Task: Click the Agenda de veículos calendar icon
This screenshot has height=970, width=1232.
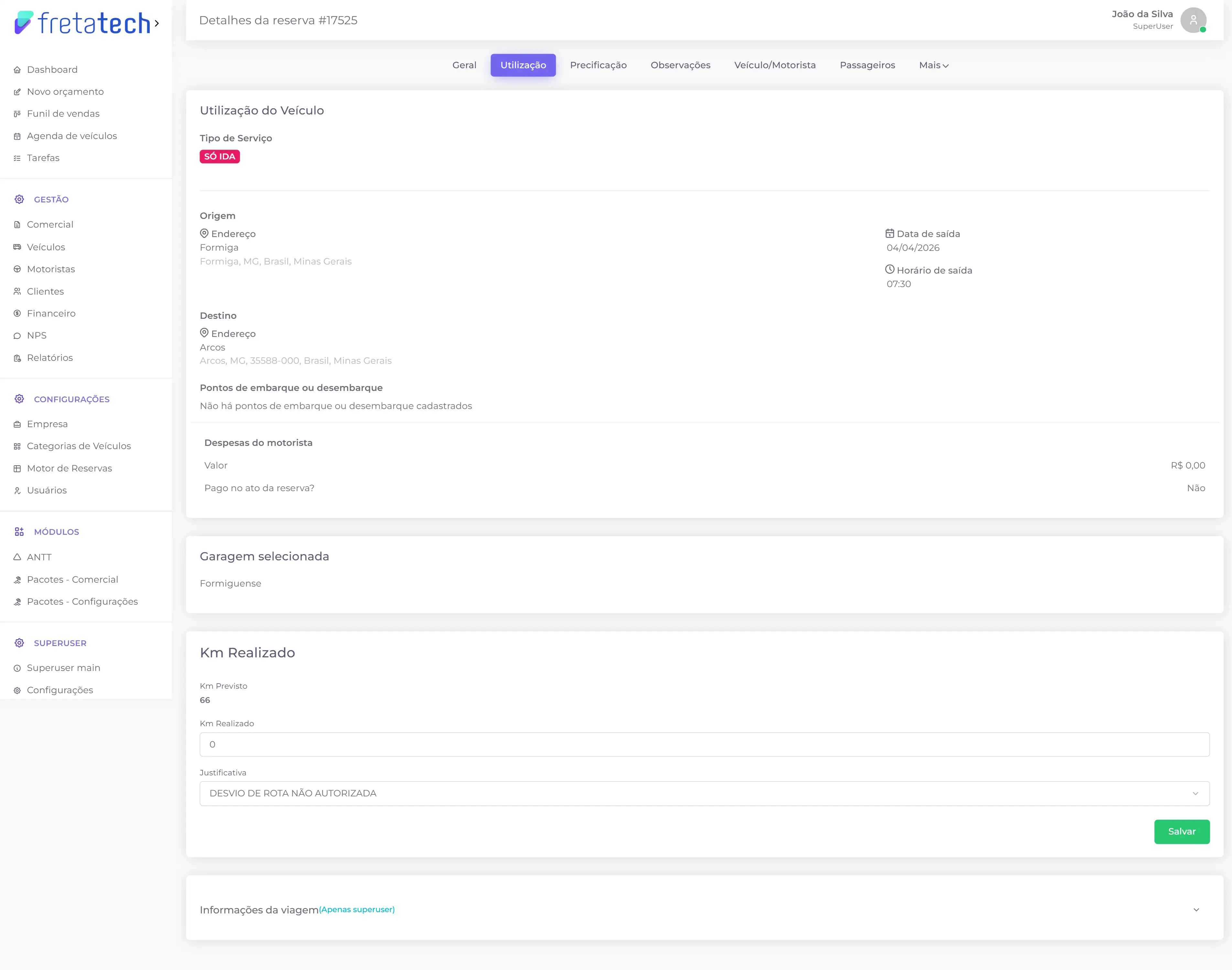Action: point(17,136)
